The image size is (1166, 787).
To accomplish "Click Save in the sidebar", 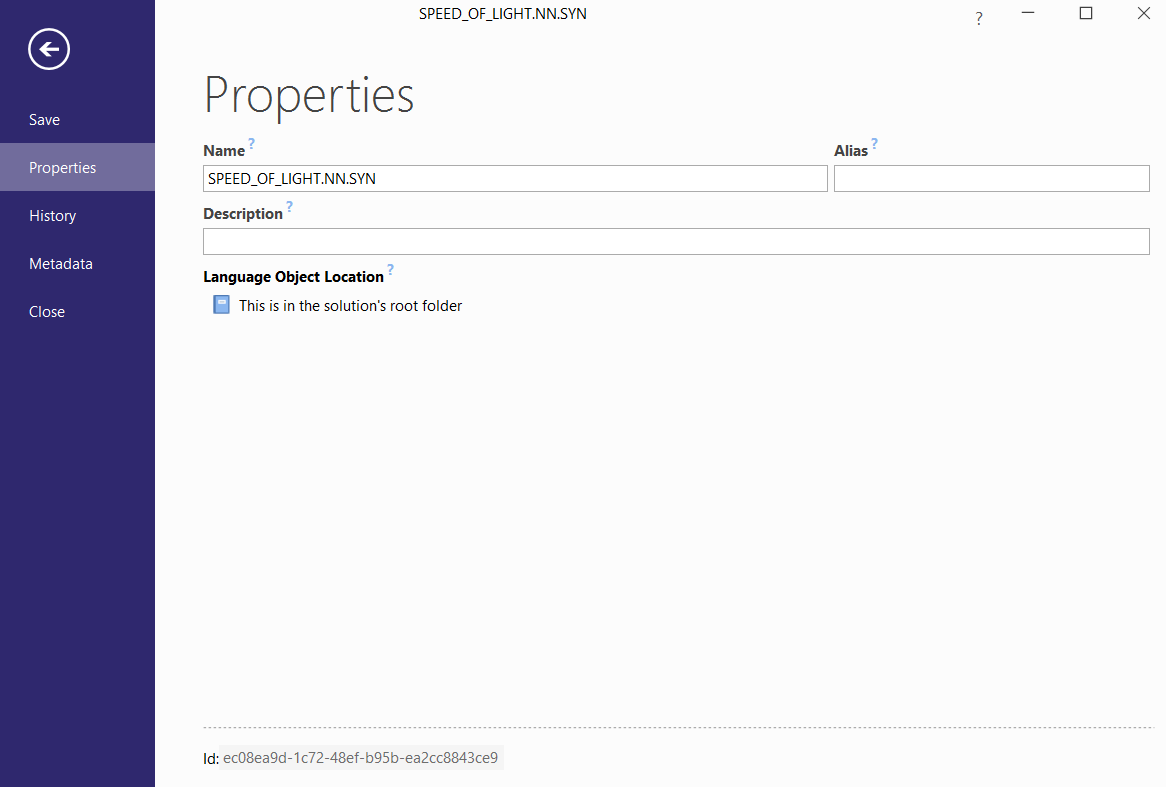I will (x=44, y=119).
